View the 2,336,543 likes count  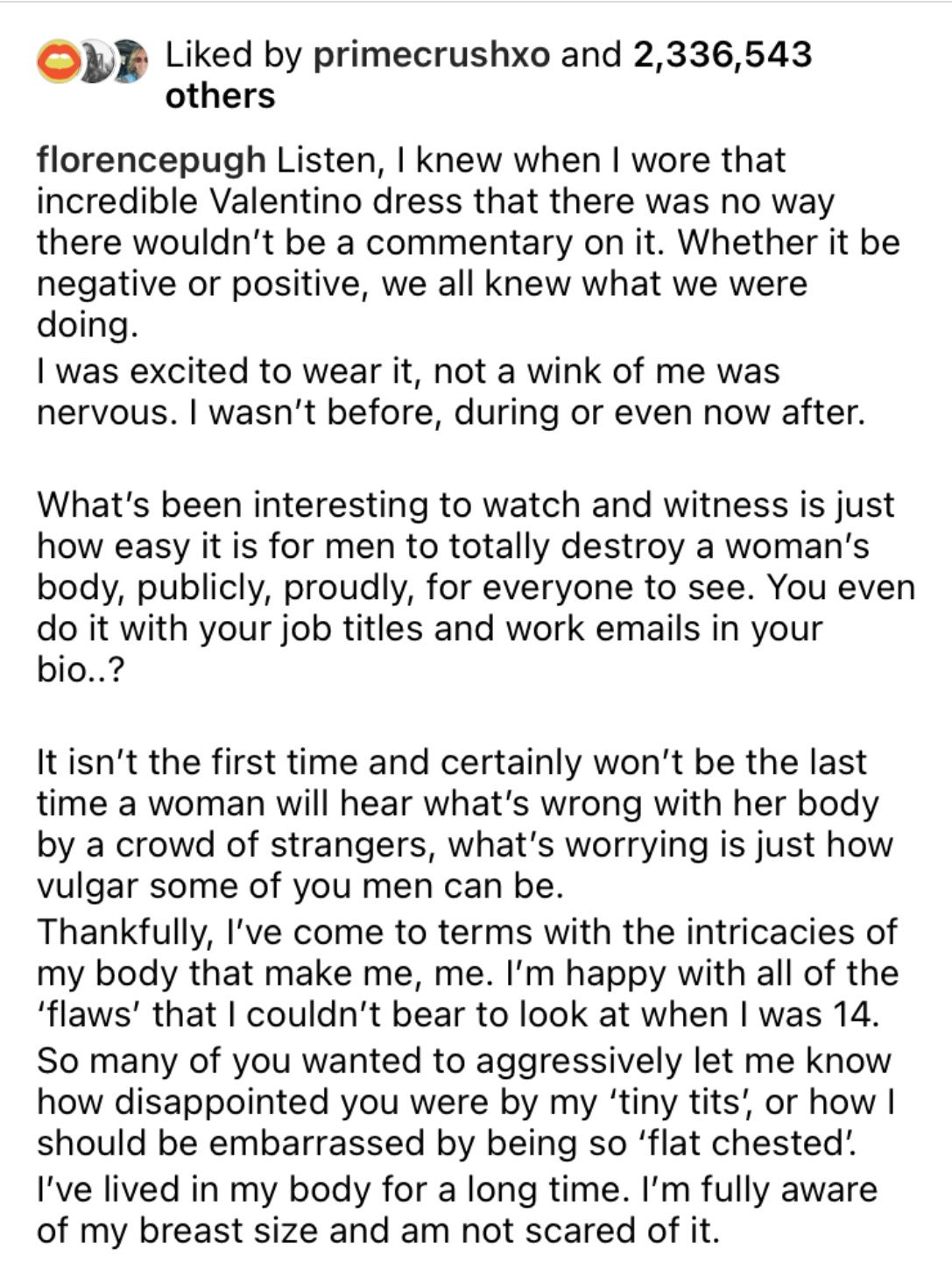click(721, 54)
